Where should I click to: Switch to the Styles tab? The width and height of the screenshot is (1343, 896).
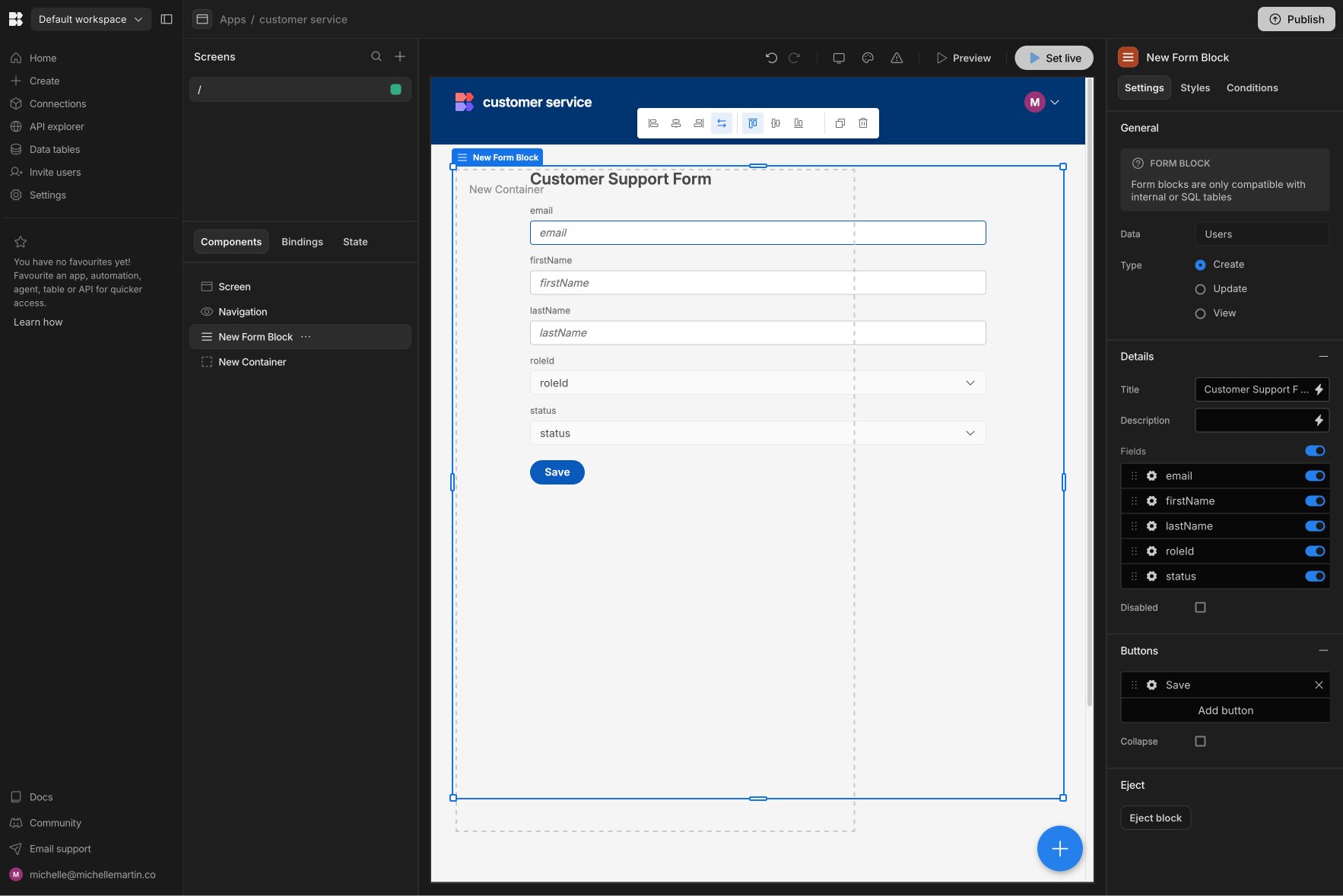click(x=1195, y=88)
